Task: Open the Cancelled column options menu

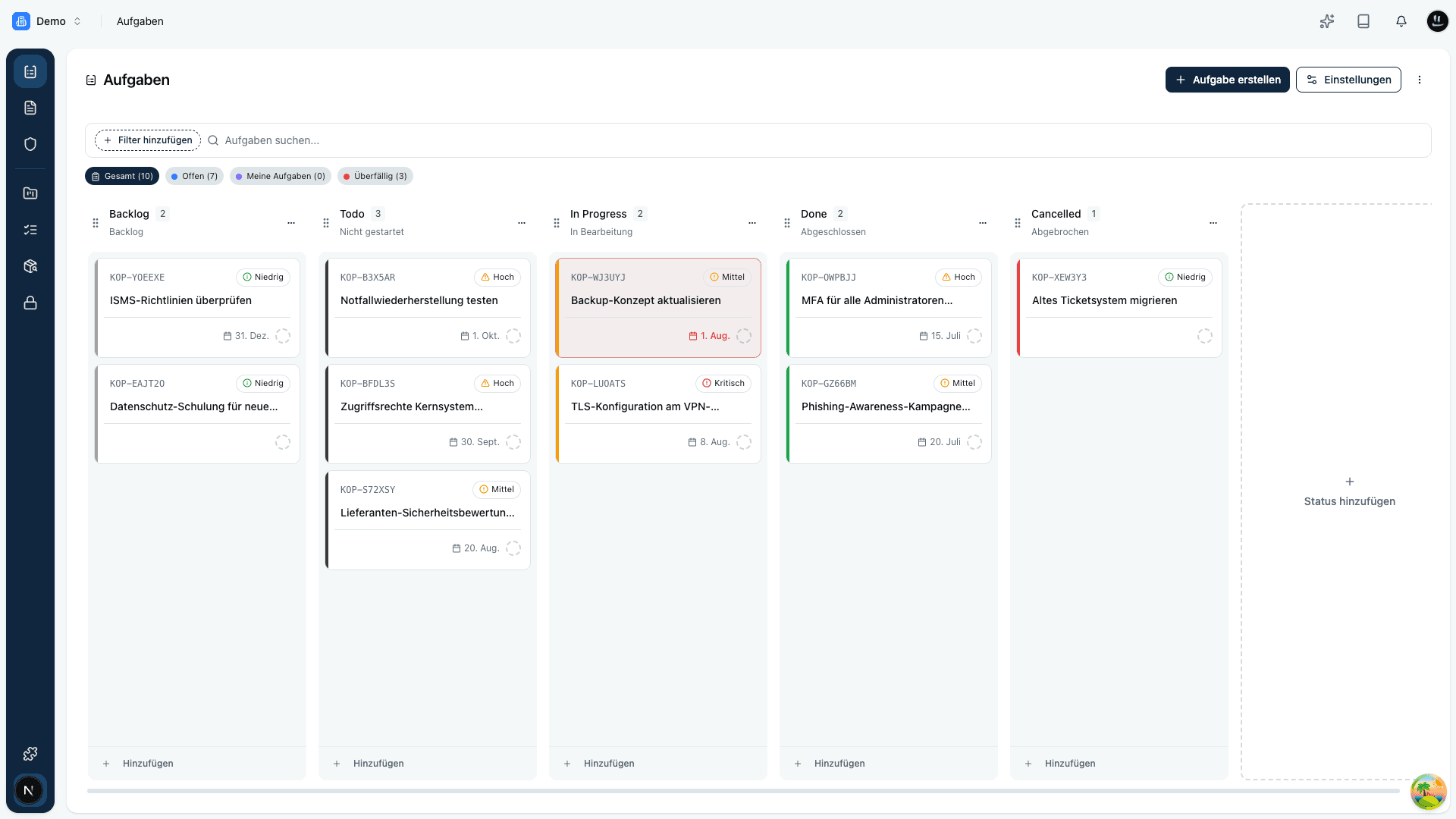Action: click(x=1213, y=223)
